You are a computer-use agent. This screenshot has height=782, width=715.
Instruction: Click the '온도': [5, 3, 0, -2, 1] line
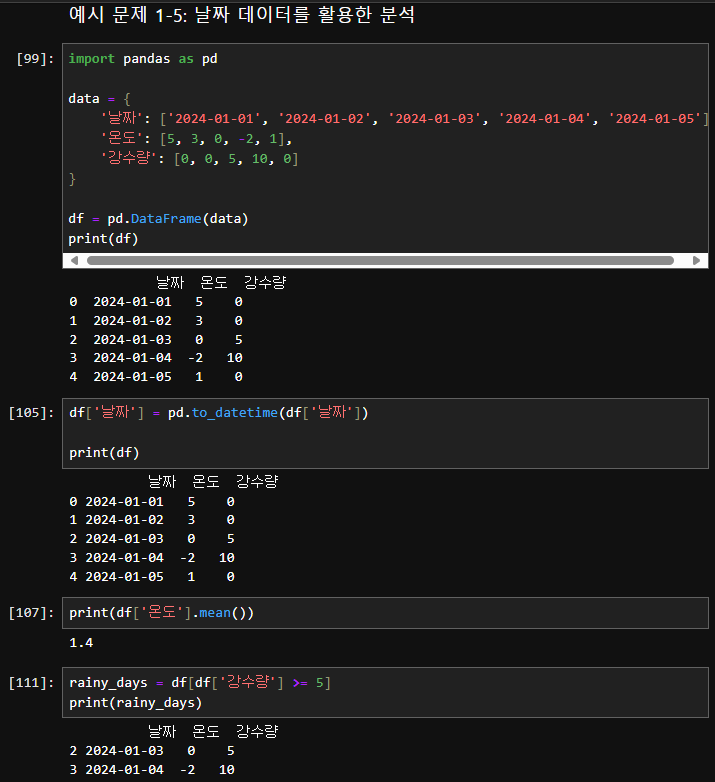coord(196,139)
